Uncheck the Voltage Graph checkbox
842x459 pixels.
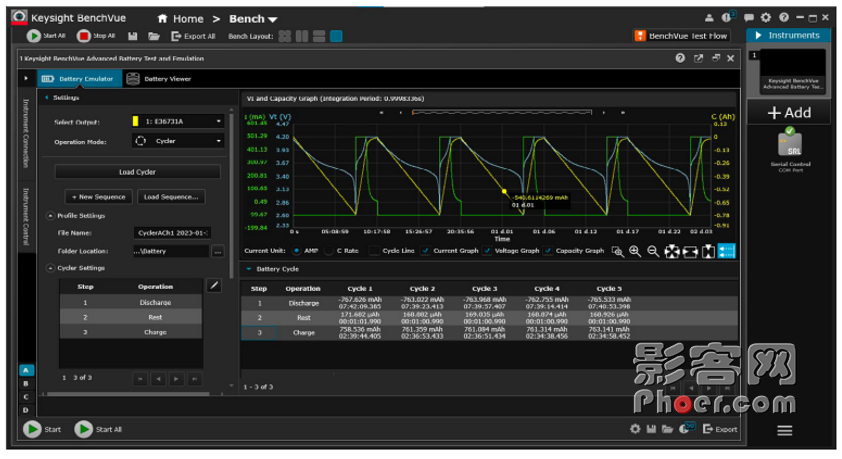487,251
